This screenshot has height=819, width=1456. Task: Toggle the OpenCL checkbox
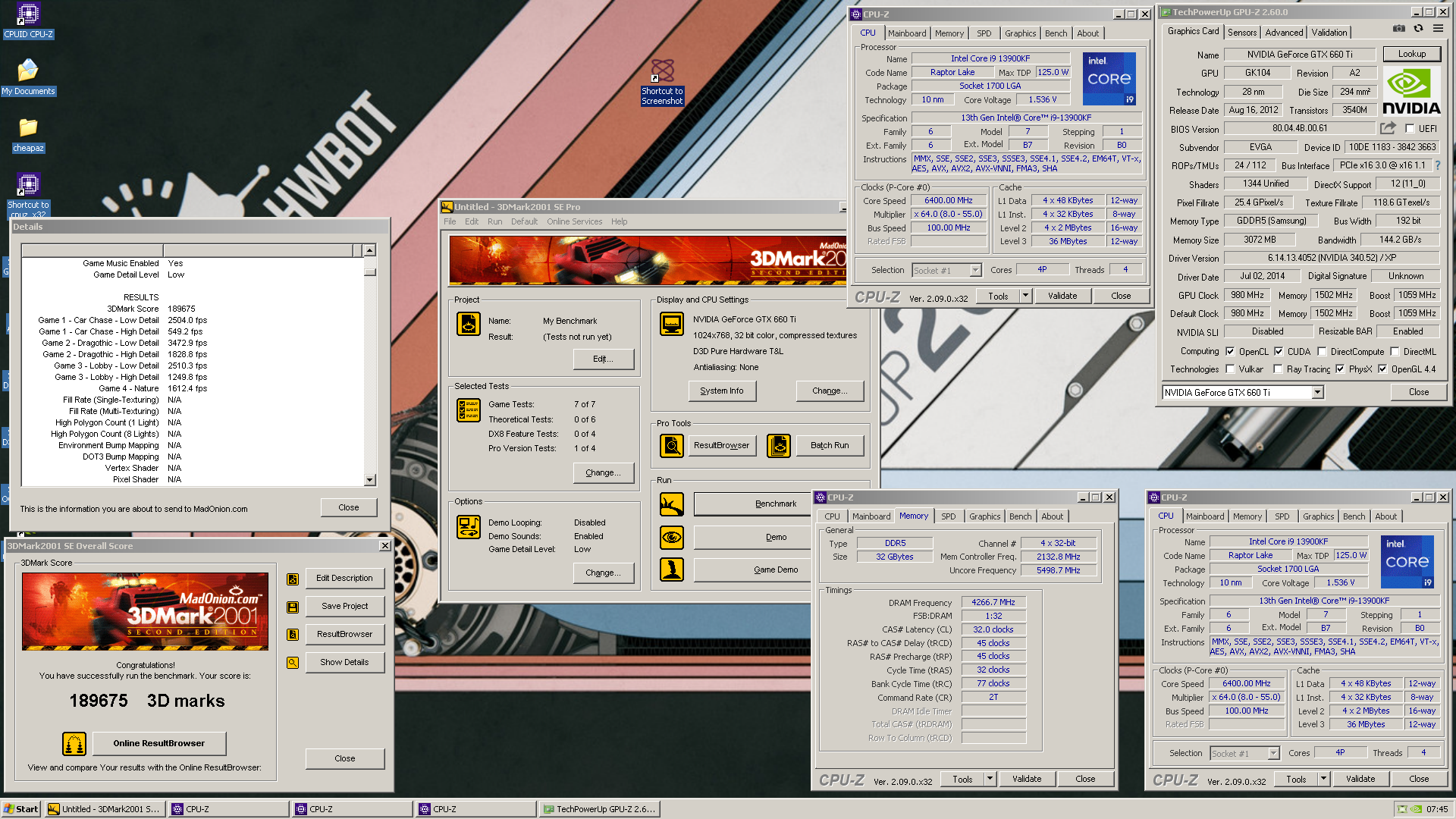pyautogui.click(x=1229, y=352)
